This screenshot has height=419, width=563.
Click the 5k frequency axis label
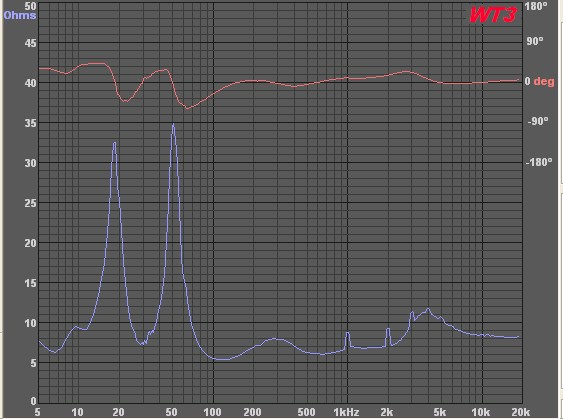tap(439, 412)
